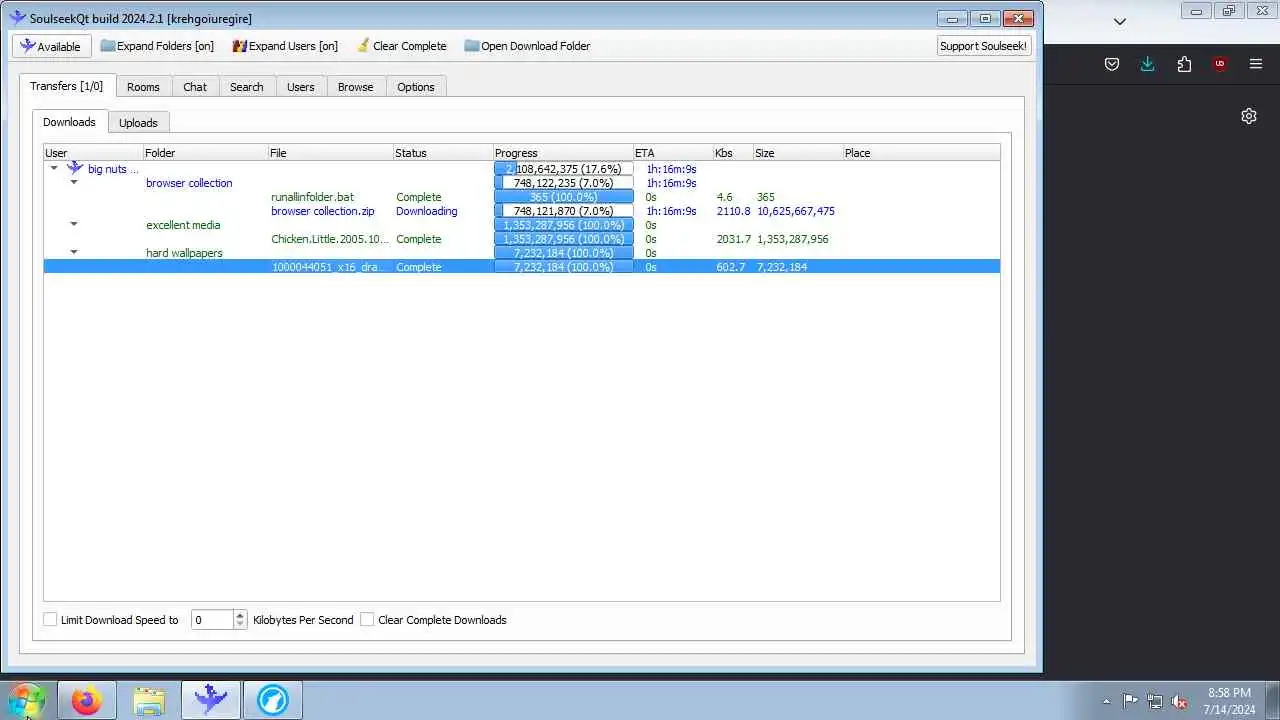Viewport: 1280px width, 720px height.
Task: Click the Soulseek taskbar icon
Action: 211,700
